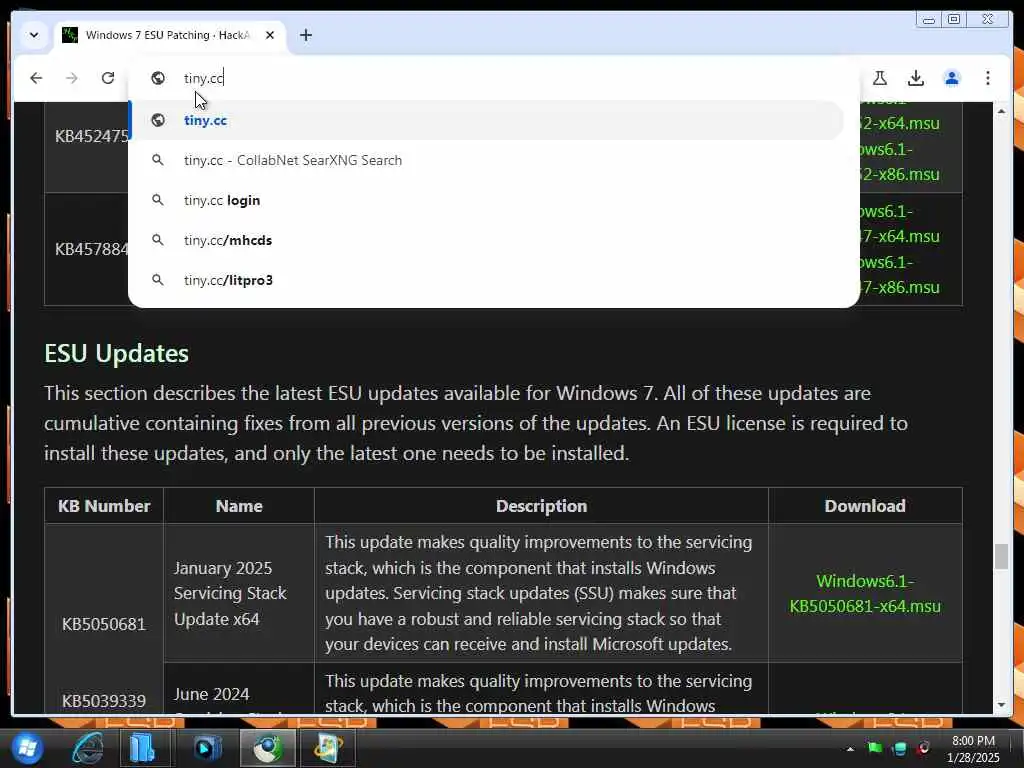
Task: Pick the tiny.cc/litpro3 suggestion
Action: tap(487, 280)
